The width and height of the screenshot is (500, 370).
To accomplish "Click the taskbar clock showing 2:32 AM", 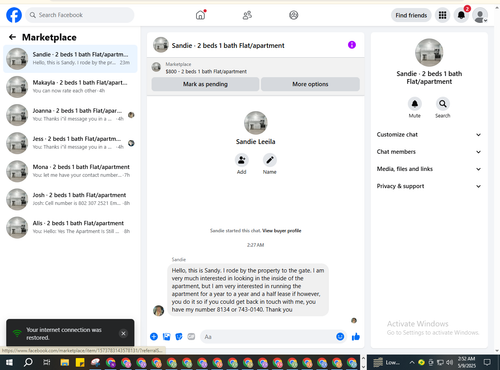I will click(466, 362).
